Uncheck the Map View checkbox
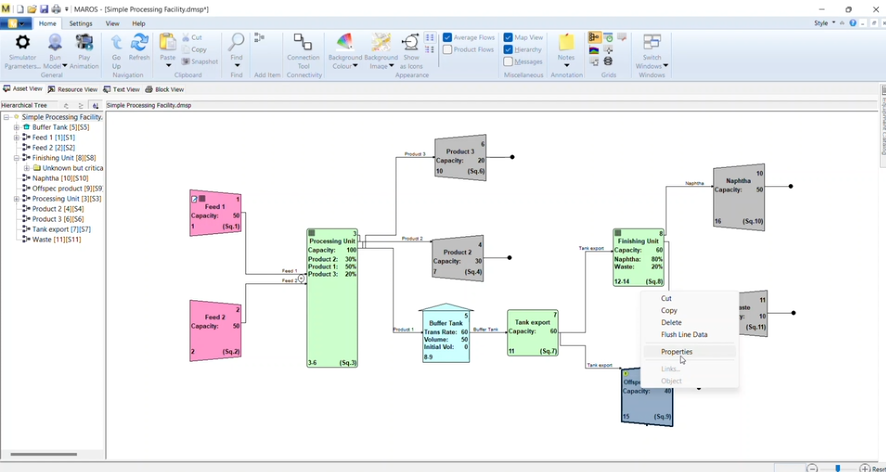Viewport: 886px width, 472px height. [508, 37]
